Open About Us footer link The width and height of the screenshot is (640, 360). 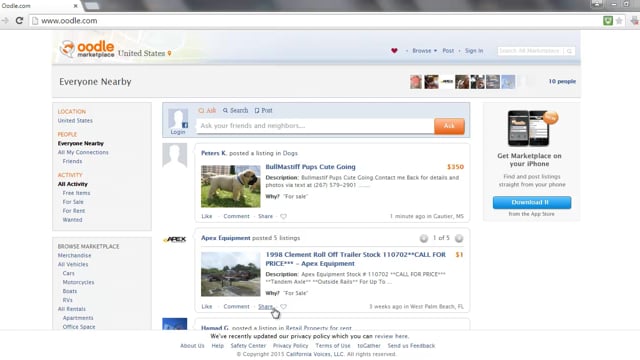192,346
